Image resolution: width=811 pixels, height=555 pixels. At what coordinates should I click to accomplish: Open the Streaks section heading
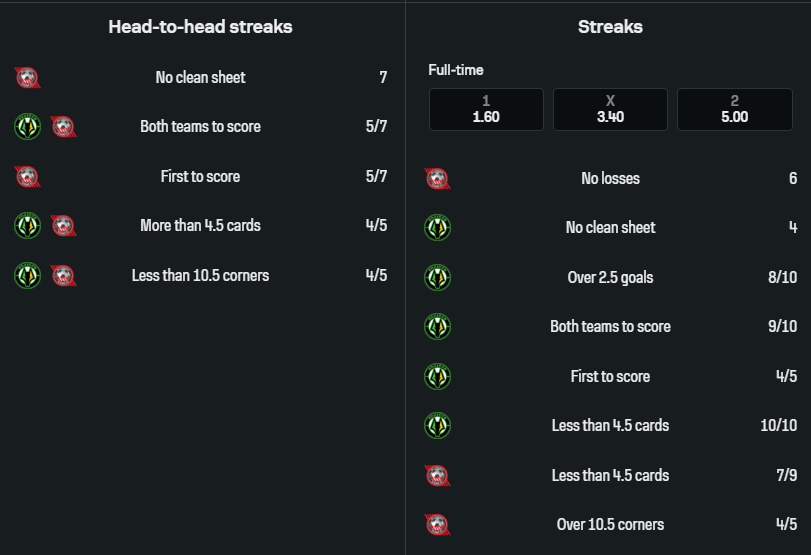(610, 27)
